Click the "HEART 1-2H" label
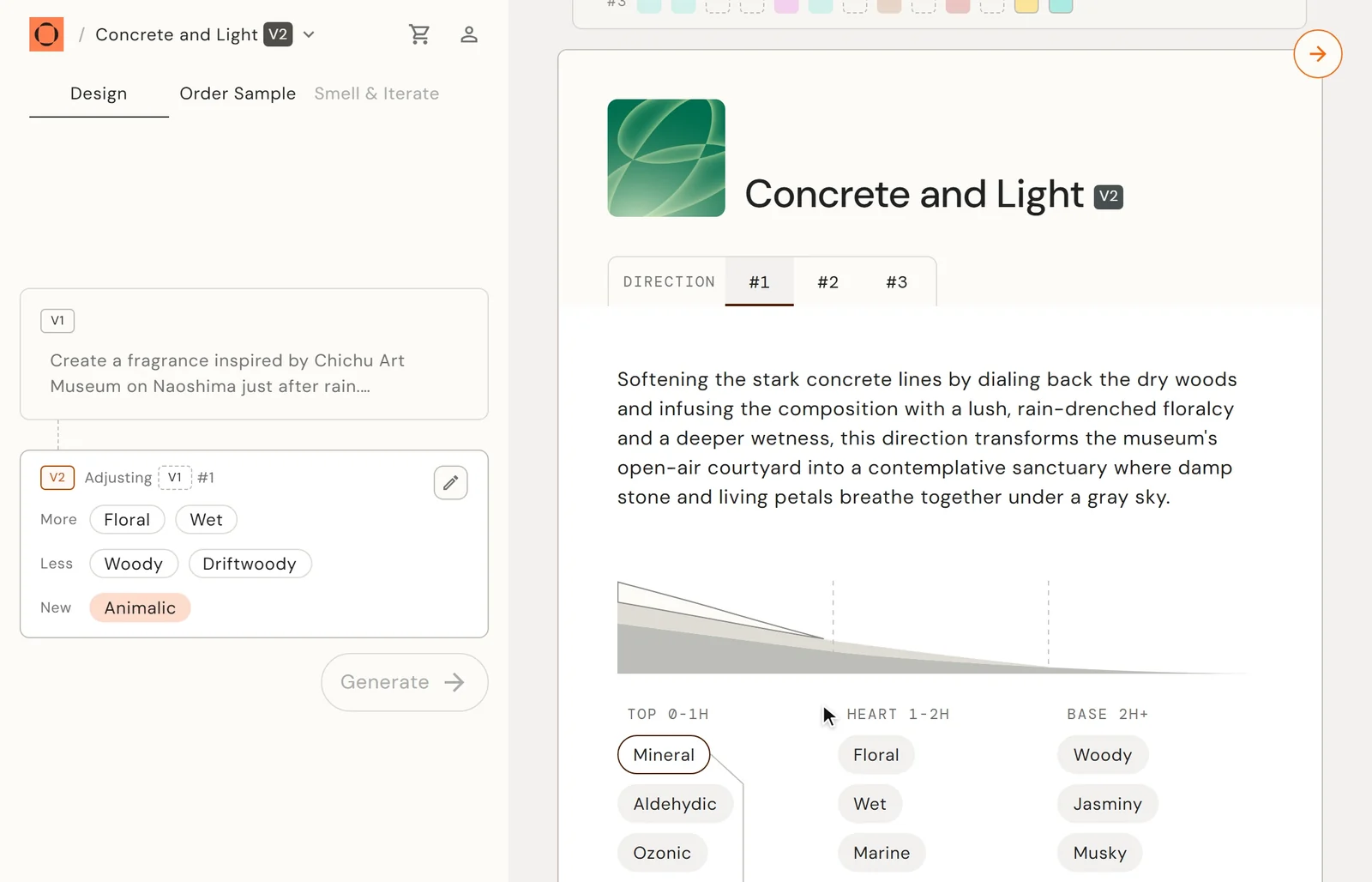The image size is (1372, 882). (898, 714)
